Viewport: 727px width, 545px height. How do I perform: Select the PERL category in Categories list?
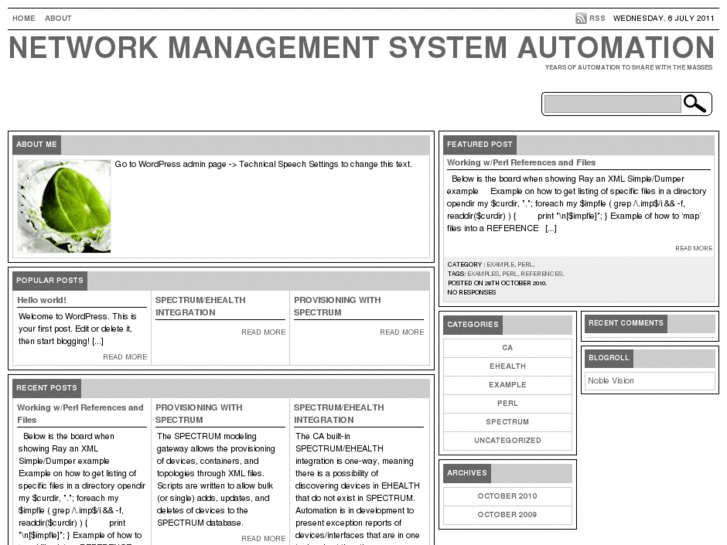507,404
